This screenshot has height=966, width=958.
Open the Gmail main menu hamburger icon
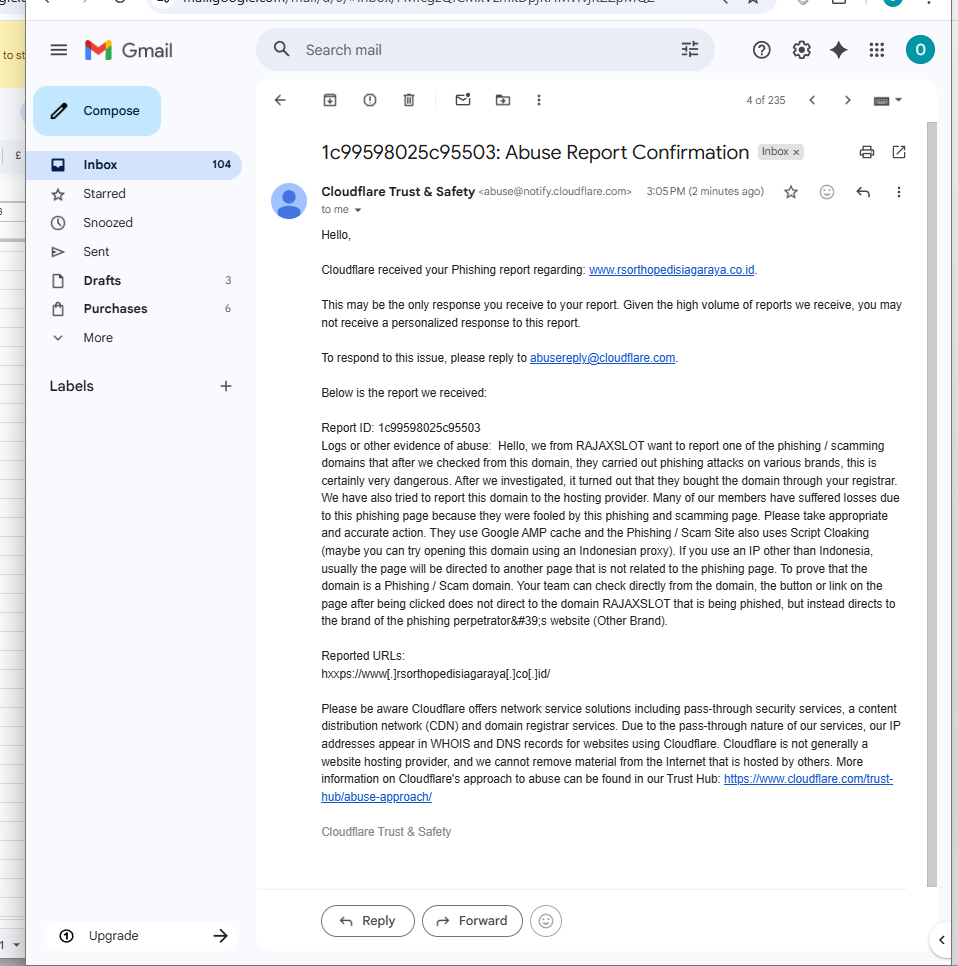(x=59, y=50)
